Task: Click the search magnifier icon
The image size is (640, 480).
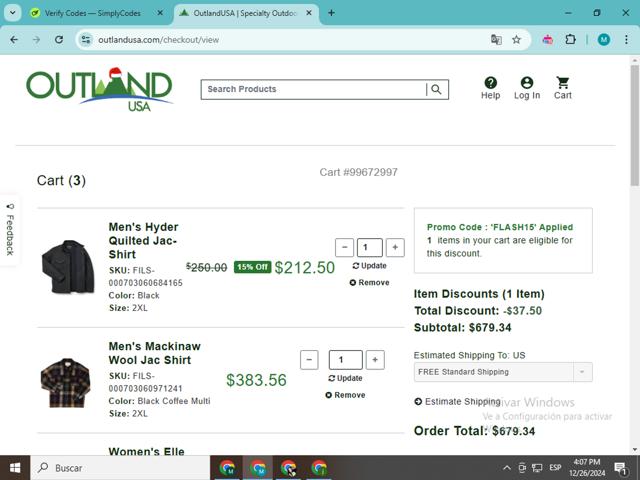Action: coord(436,89)
